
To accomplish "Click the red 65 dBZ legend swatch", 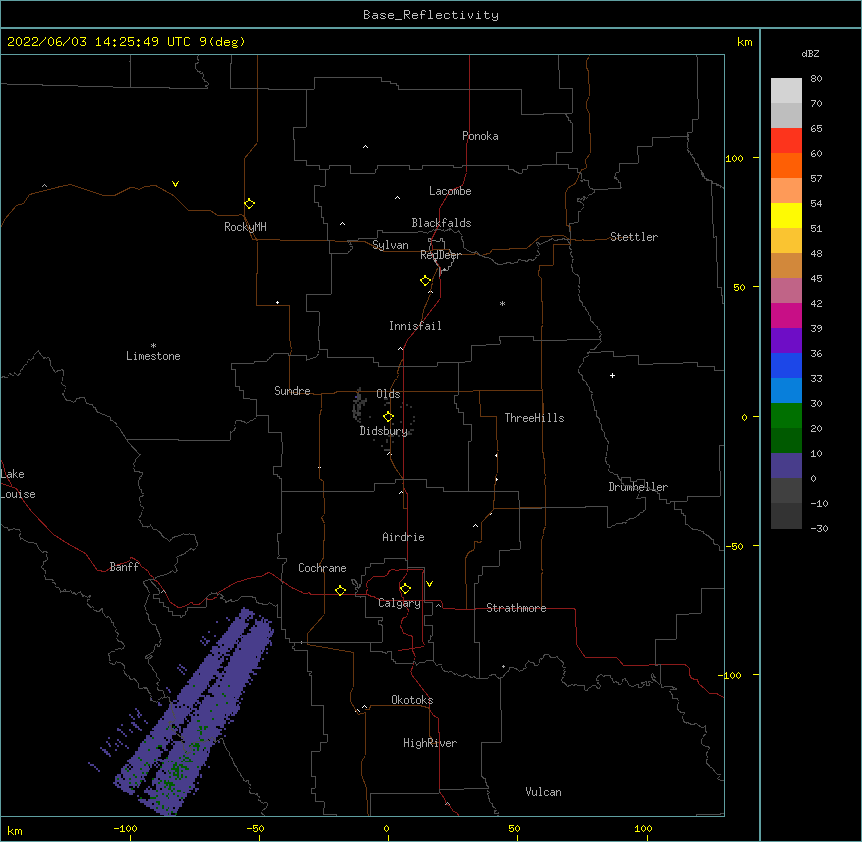I will coord(786,140).
